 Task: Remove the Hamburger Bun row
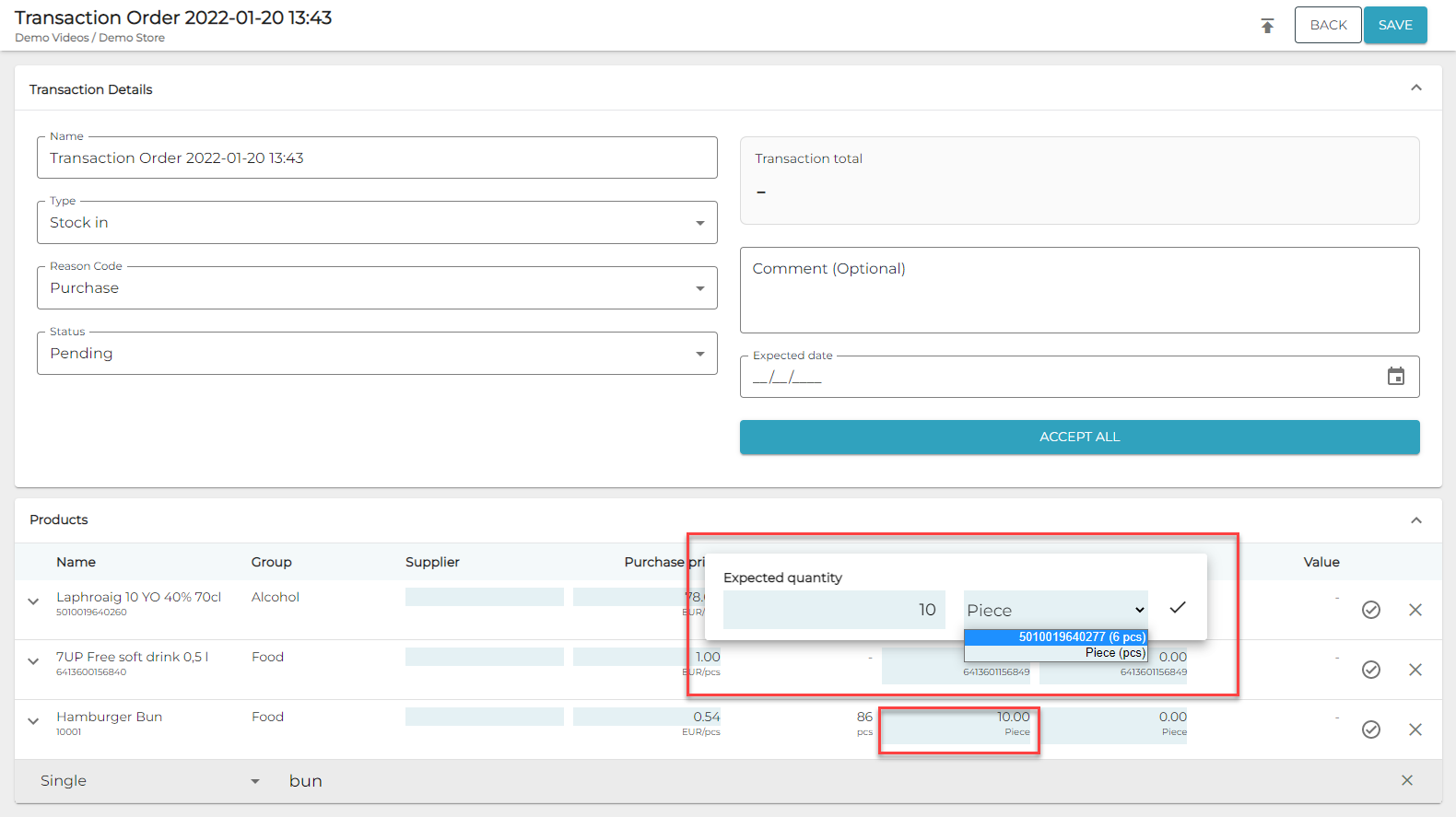point(1415,729)
